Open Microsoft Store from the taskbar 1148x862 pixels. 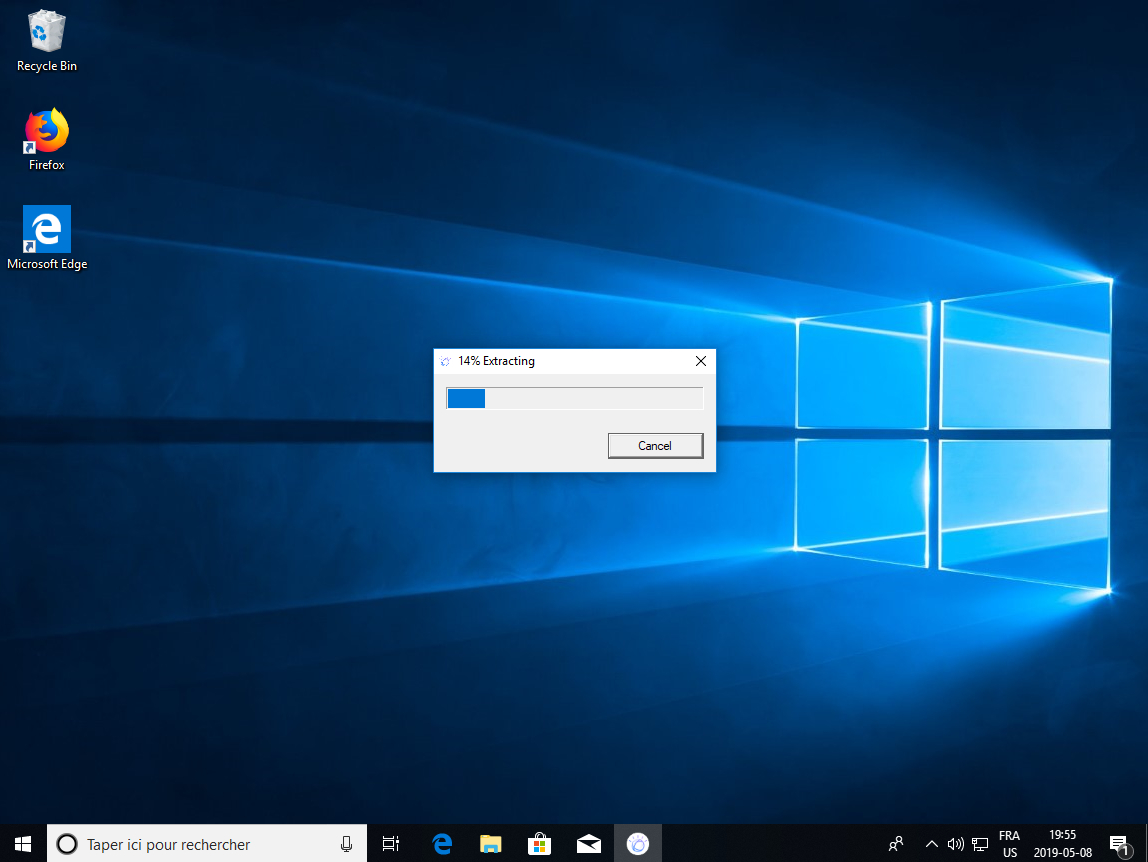539,844
